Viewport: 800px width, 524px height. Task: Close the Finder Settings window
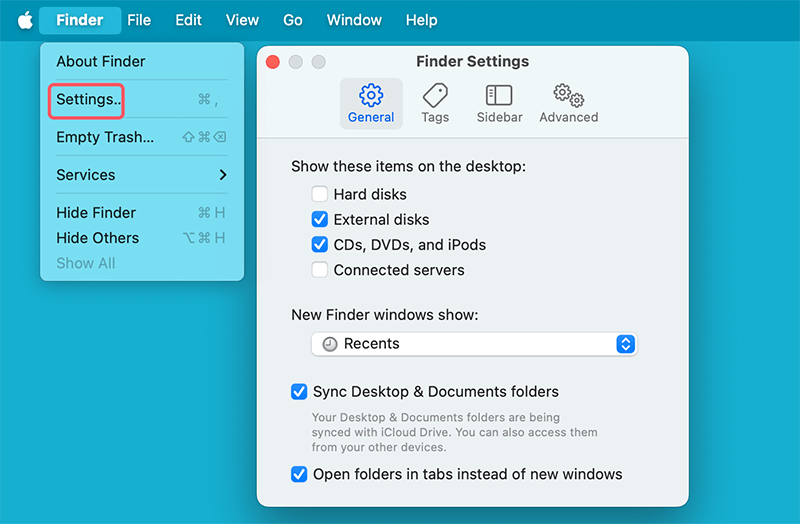(x=273, y=62)
